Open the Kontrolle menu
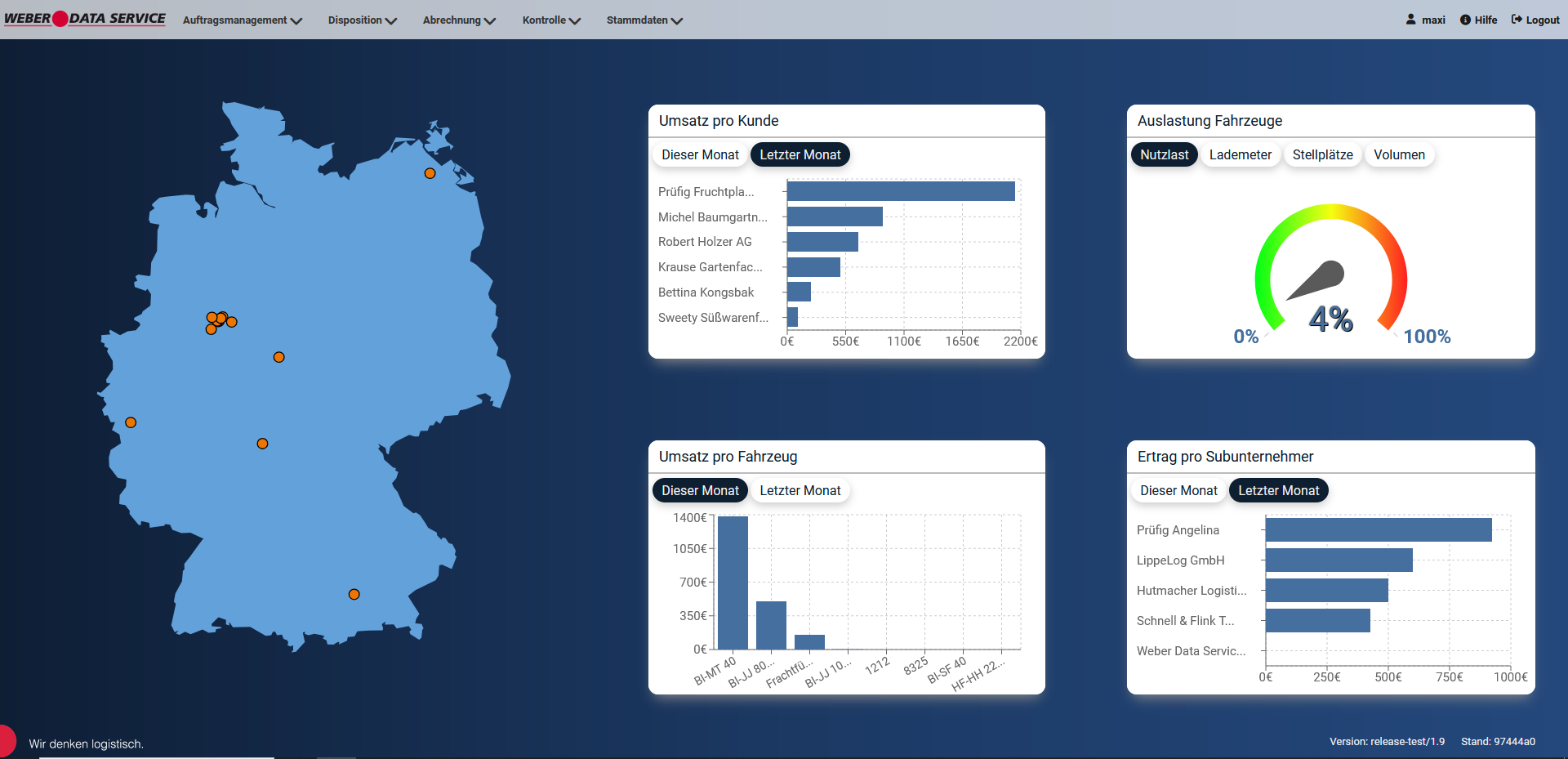 [x=550, y=20]
